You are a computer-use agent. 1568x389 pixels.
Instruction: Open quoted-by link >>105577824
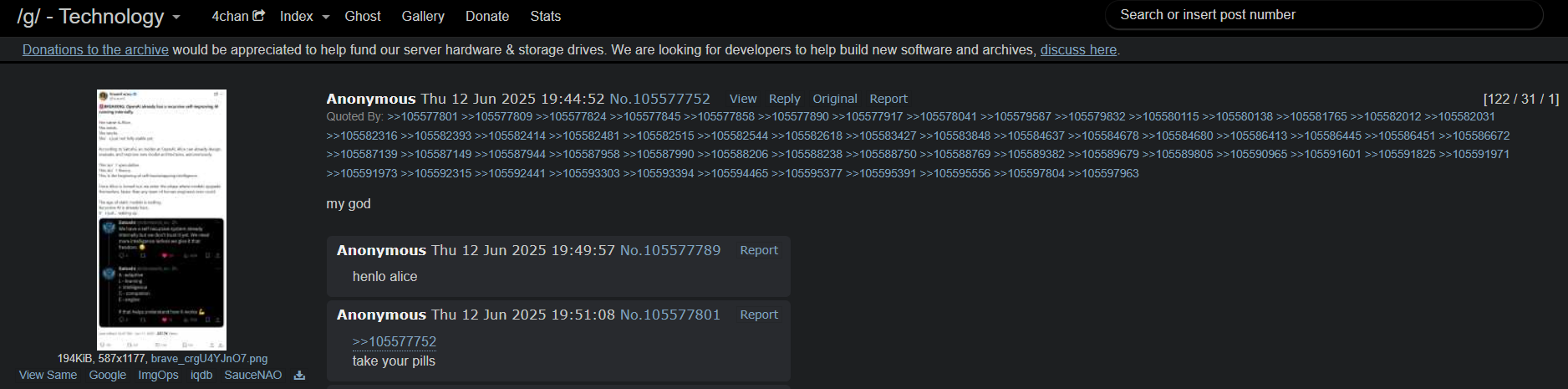pos(571,116)
